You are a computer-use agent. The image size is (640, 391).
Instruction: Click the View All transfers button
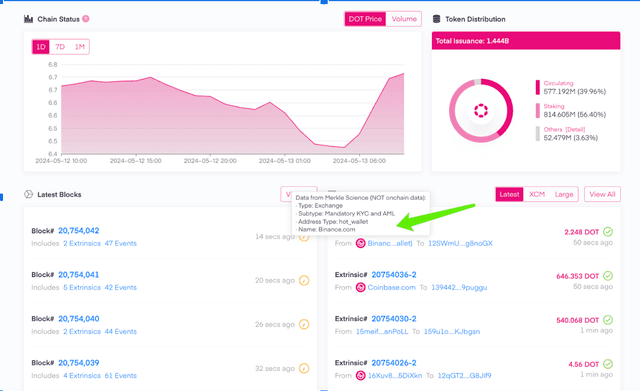pos(602,194)
